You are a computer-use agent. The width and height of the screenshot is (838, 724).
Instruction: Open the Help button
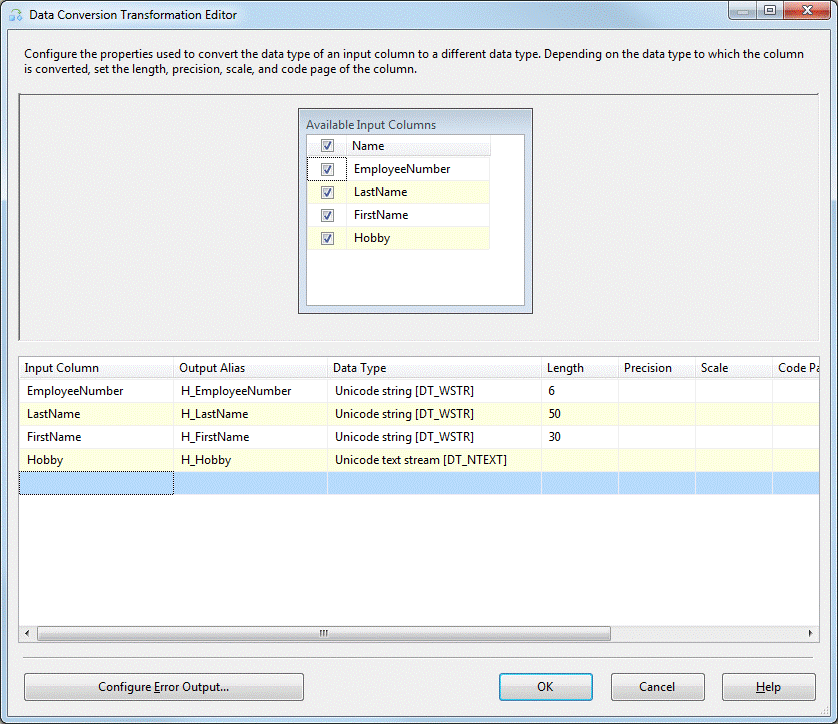[x=769, y=687]
